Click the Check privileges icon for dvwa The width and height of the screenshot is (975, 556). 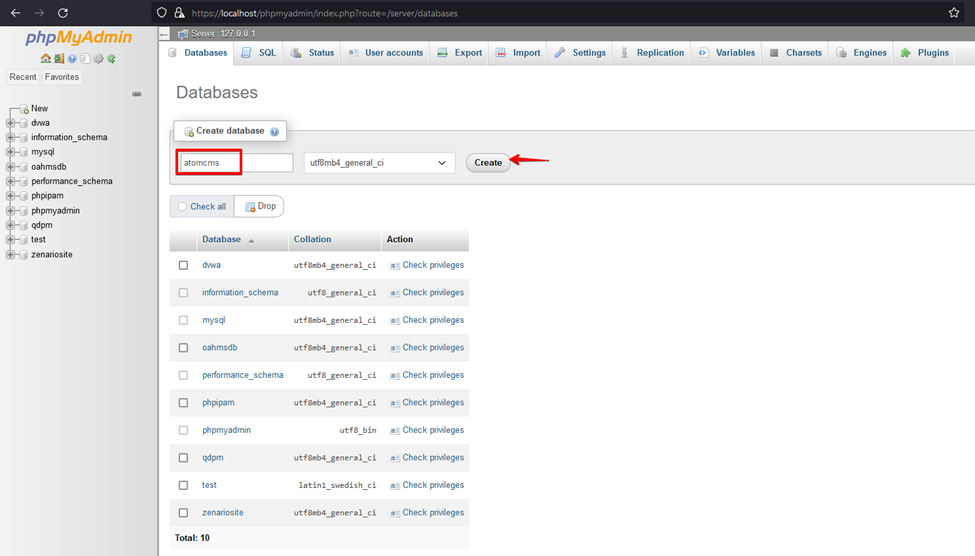(x=394, y=266)
